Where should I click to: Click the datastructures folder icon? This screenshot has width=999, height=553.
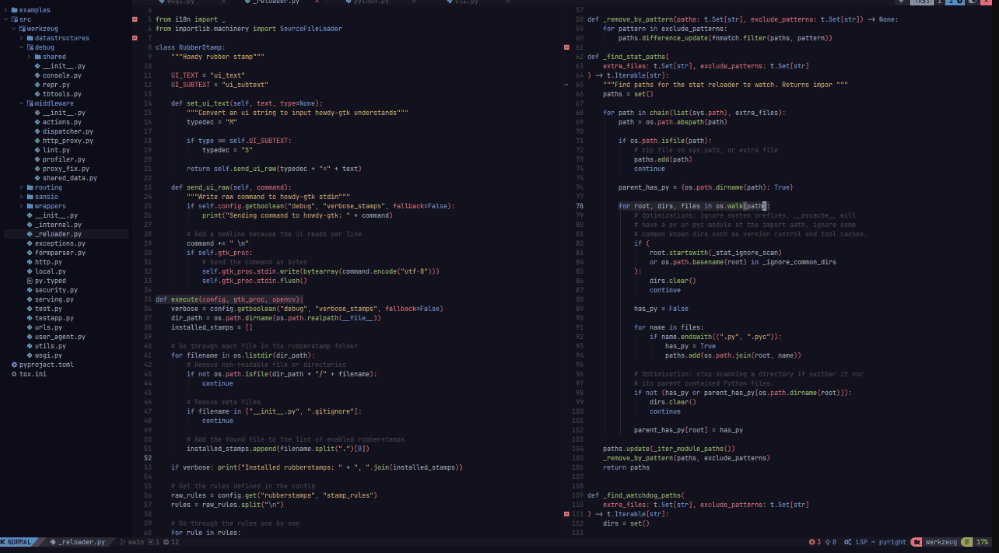point(30,38)
